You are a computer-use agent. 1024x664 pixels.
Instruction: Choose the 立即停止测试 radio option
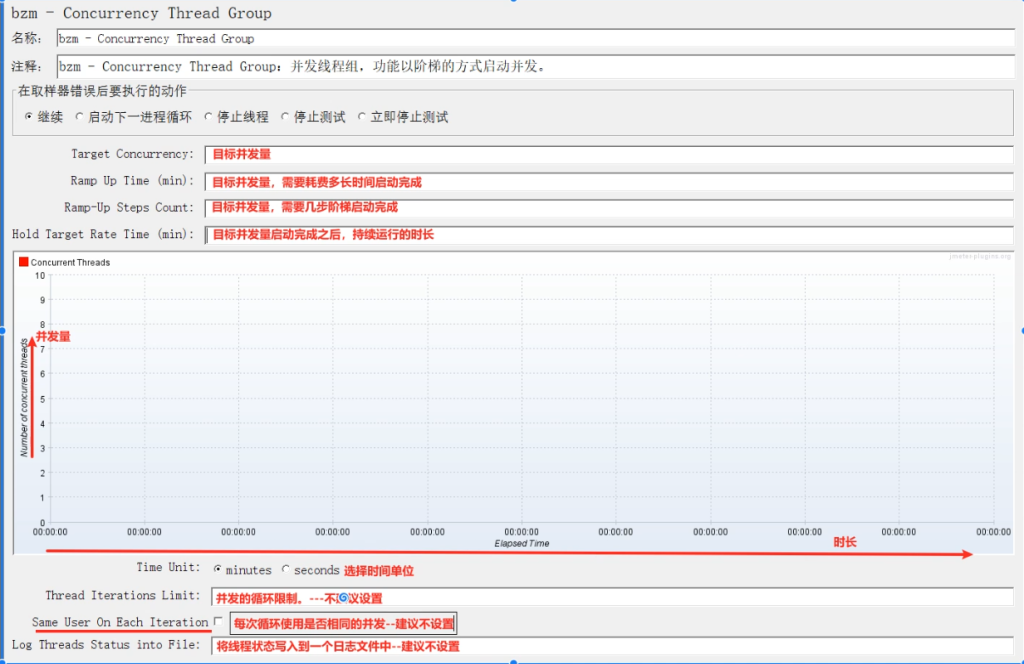click(362, 117)
